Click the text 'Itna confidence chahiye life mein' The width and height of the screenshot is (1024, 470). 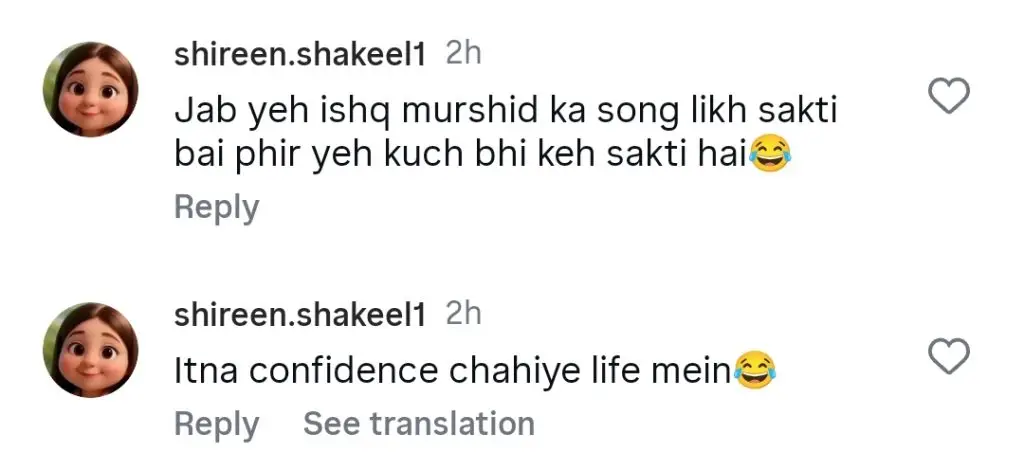pos(452,371)
